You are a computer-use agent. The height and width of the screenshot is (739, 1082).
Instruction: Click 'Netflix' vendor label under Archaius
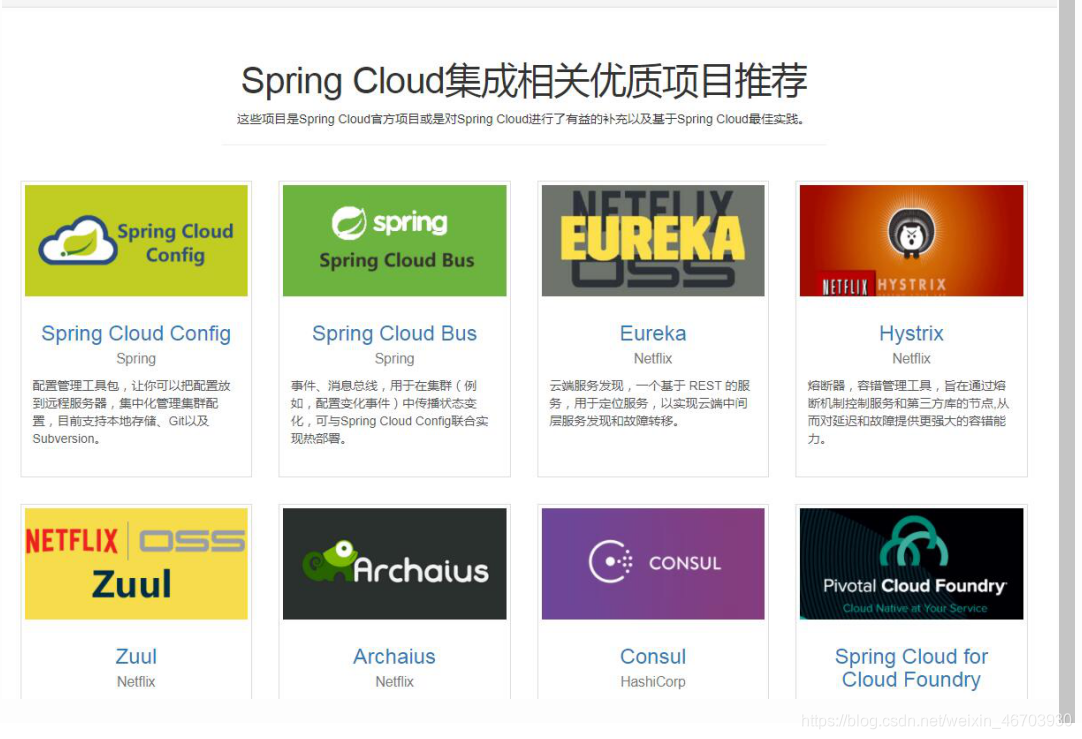[x=395, y=682]
